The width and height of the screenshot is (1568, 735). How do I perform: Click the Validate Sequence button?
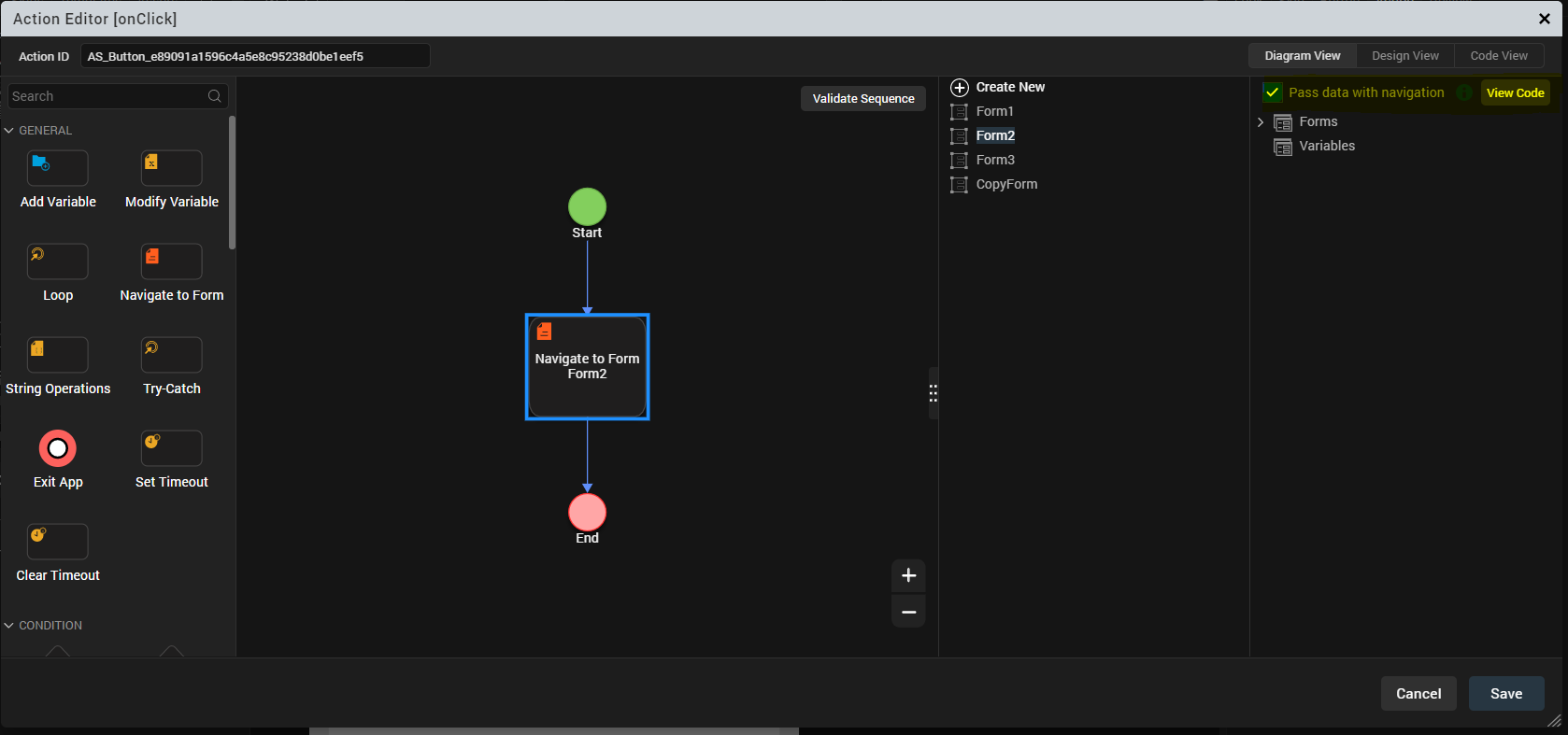862,99
